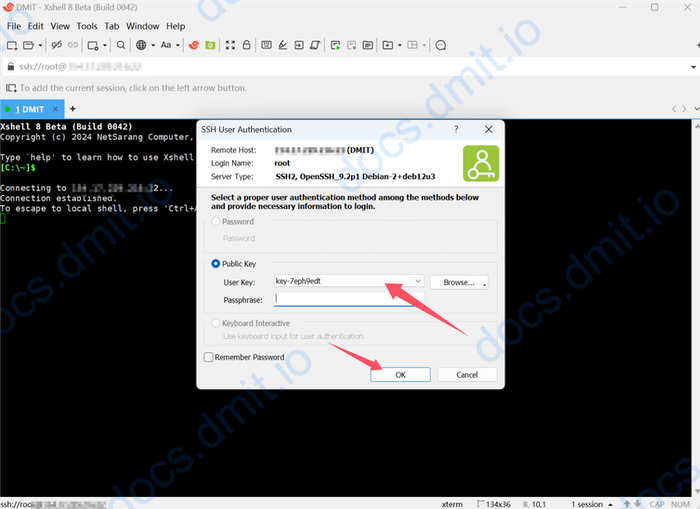
Task: Enable the Remember Password checkbox
Action: coord(208,357)
